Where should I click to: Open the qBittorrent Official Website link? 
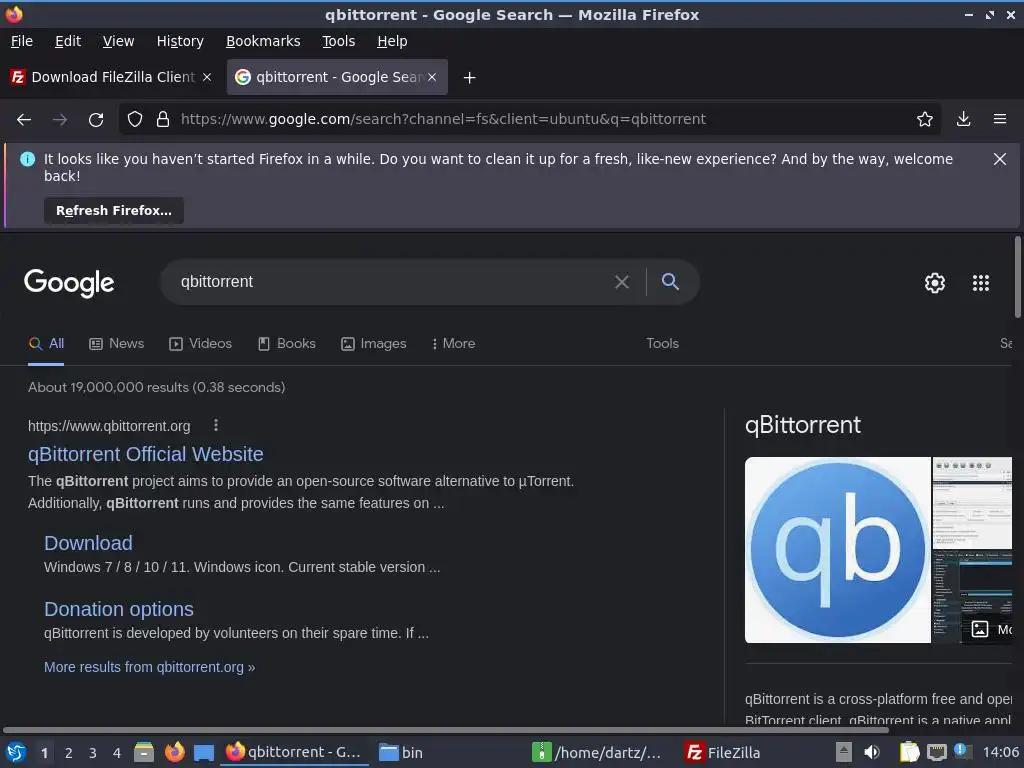[x=146, y=454]
